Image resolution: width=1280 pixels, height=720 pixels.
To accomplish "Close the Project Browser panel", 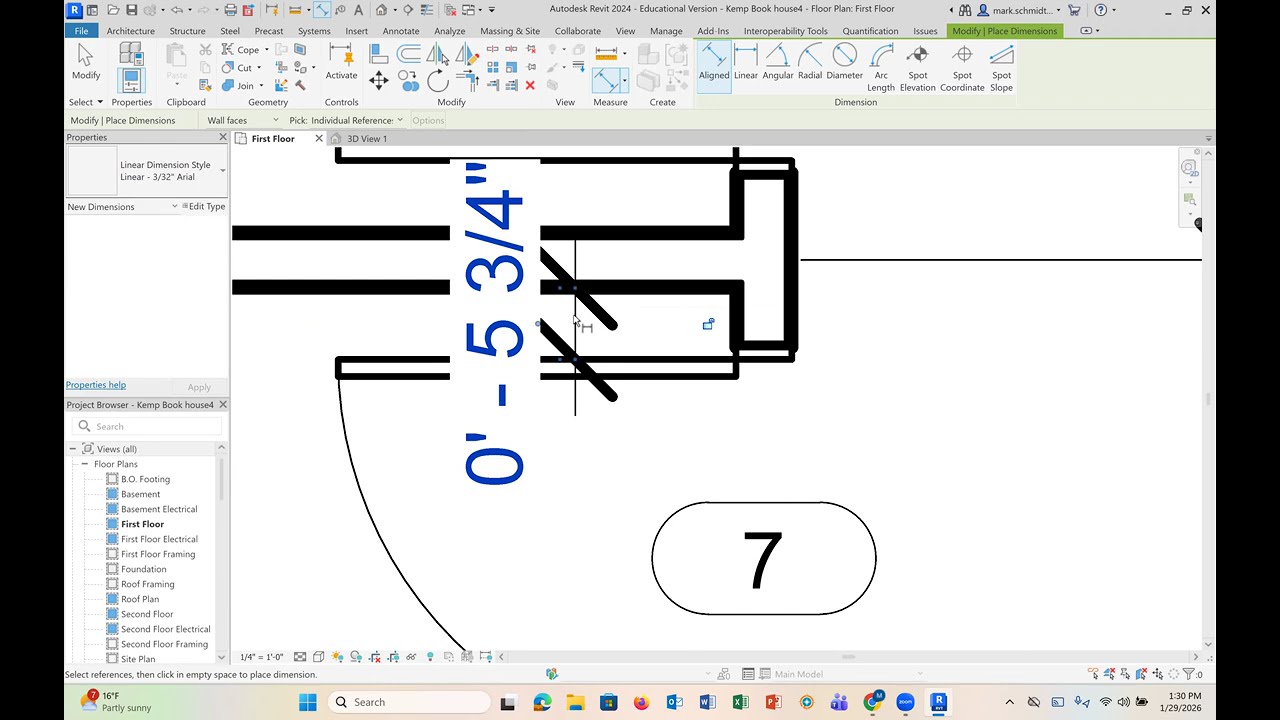I will tap(222, 405).
